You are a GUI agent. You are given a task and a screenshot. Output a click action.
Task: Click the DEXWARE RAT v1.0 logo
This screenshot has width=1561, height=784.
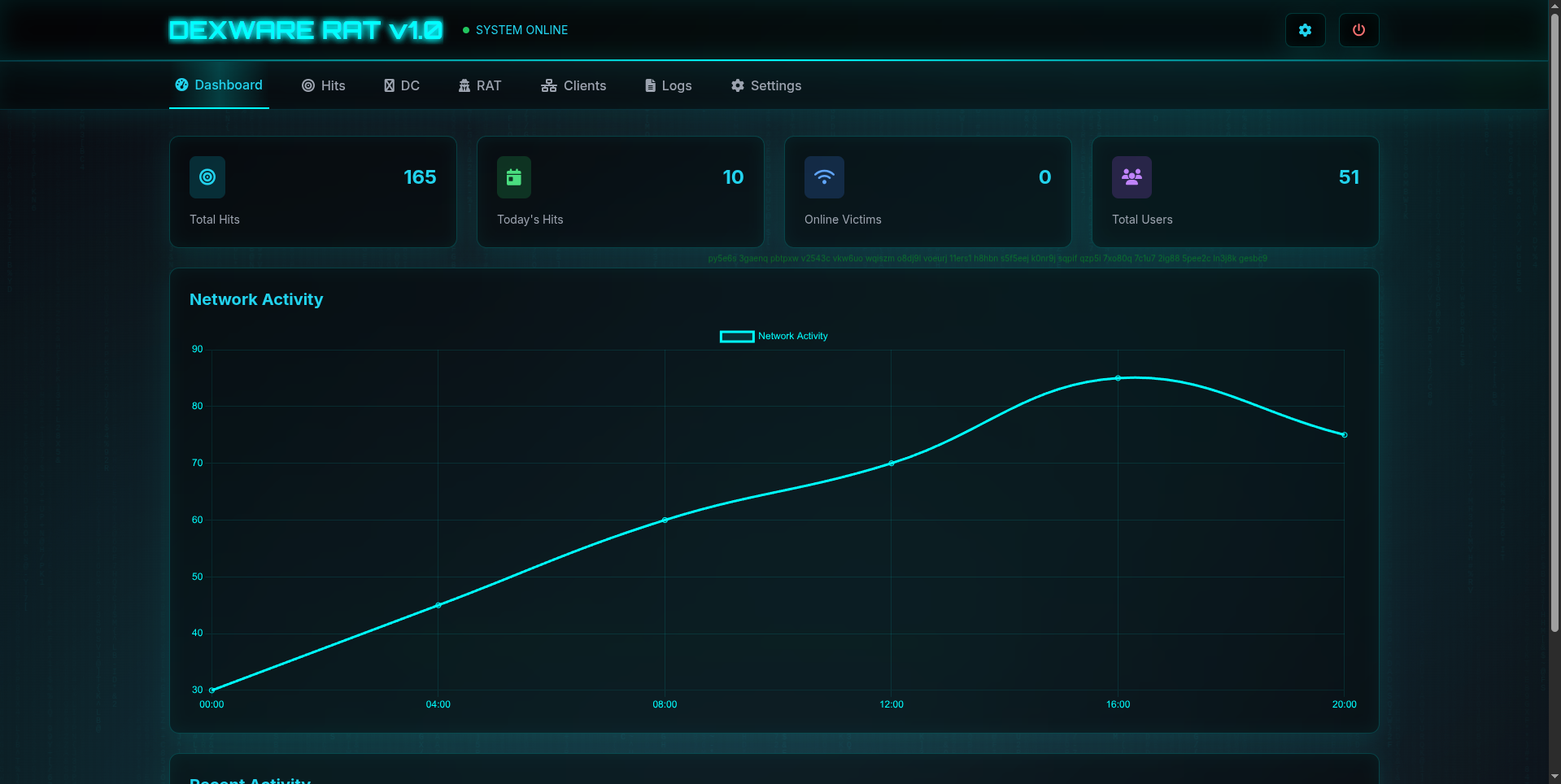coord(306,30)
